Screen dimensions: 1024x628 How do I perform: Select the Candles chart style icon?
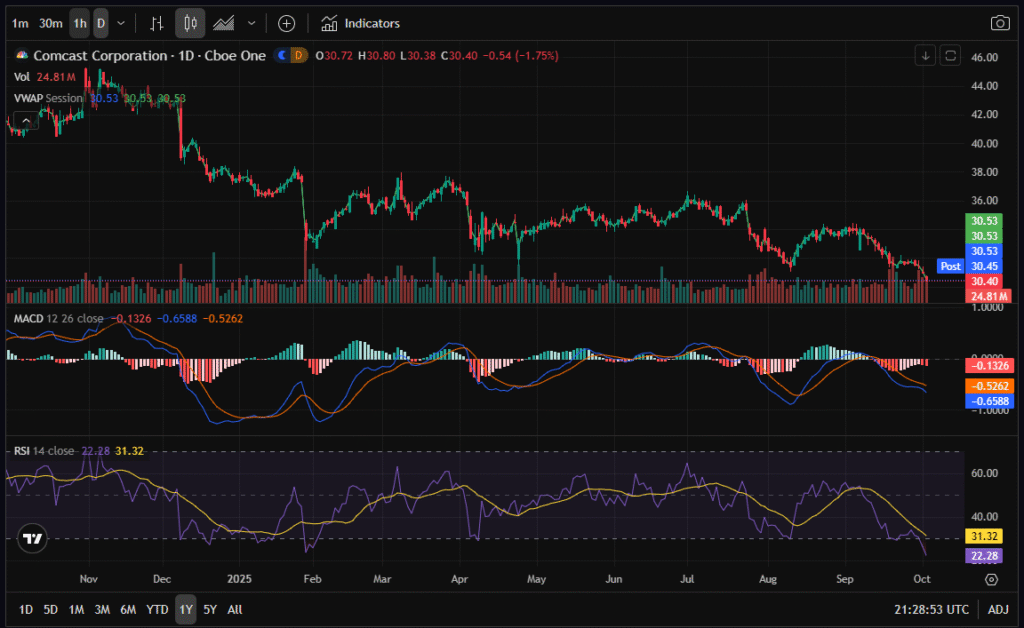[191, 23]
